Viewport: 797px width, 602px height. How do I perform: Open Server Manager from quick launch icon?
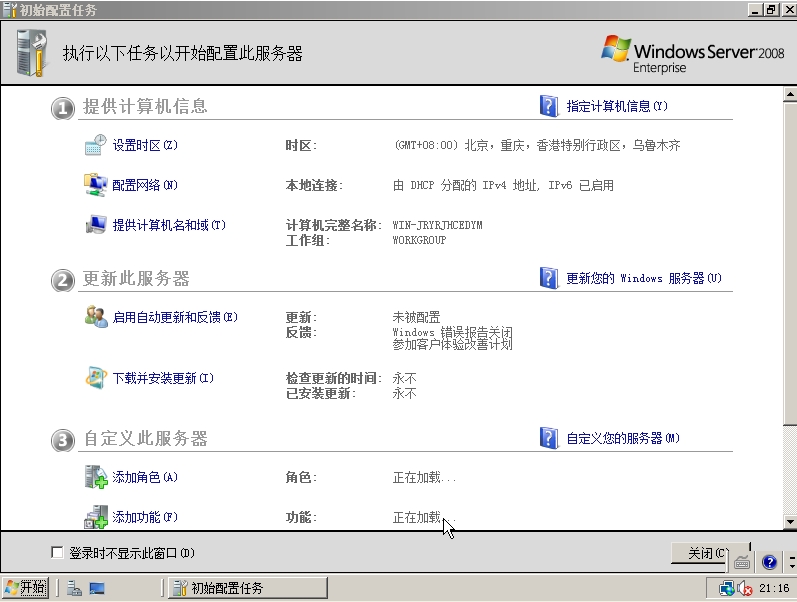point(75,588)
